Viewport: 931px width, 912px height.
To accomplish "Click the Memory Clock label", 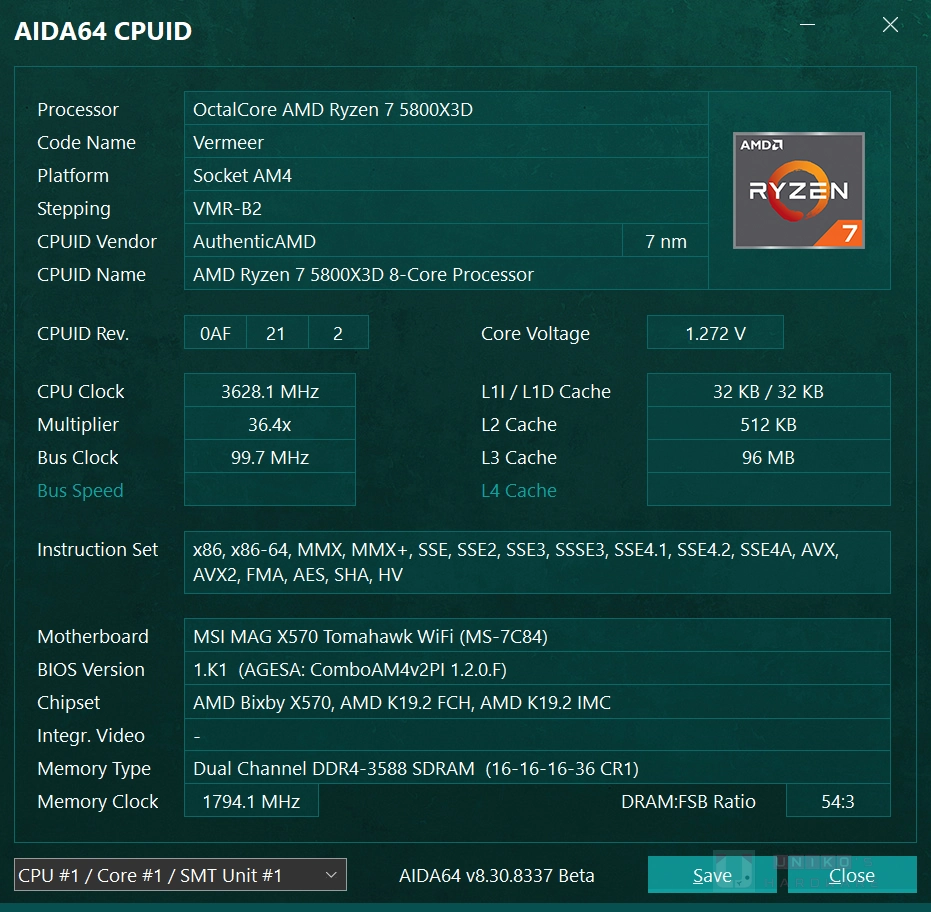I will (97, 802).
